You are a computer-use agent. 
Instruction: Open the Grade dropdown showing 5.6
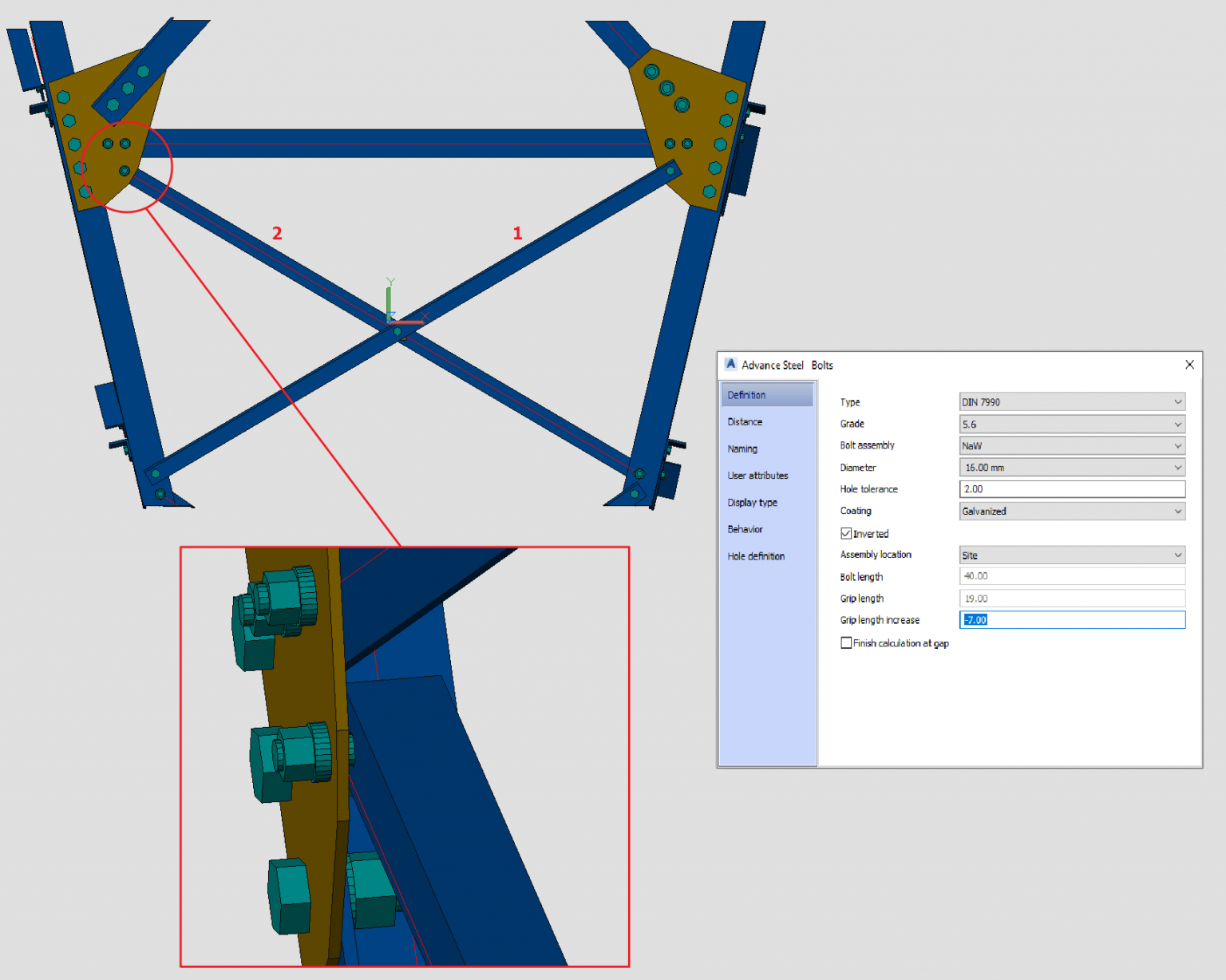[1179, 424]
